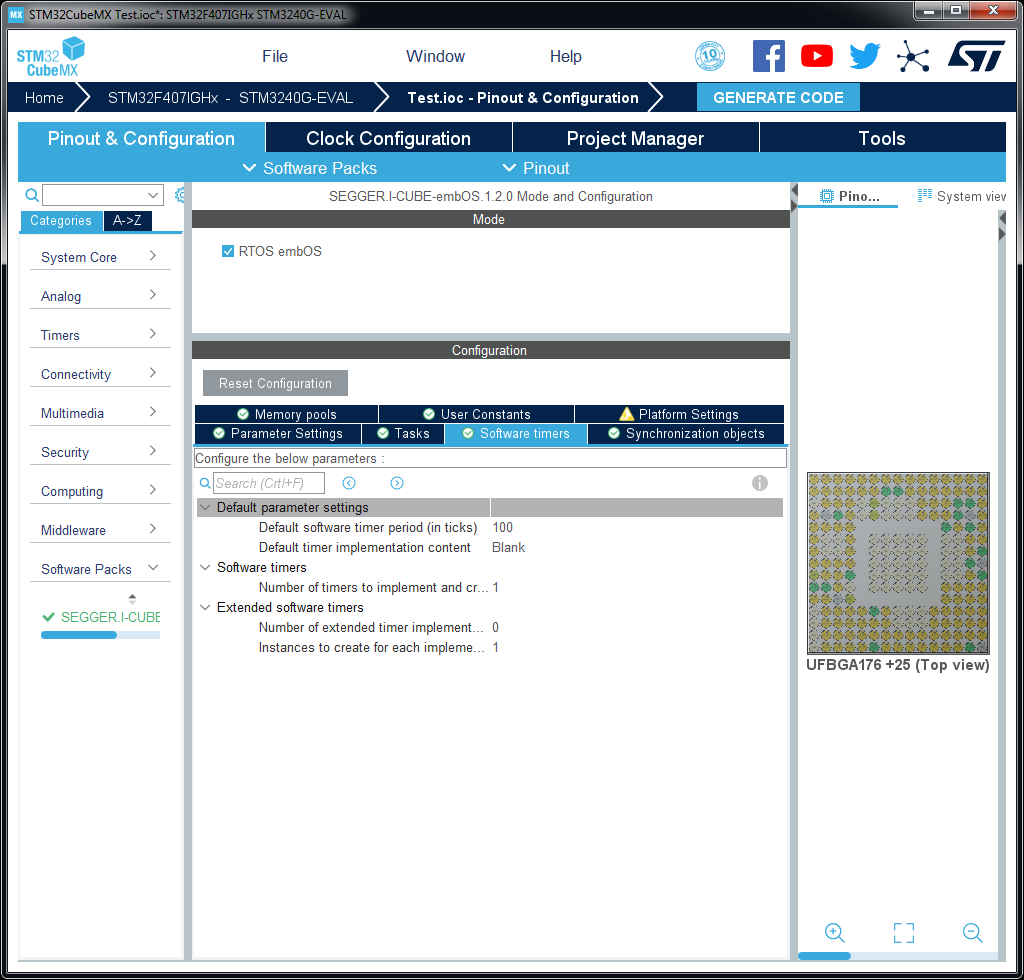Zoom in on the pinout view
The image size is (1024, 980).
click(835, 933)
